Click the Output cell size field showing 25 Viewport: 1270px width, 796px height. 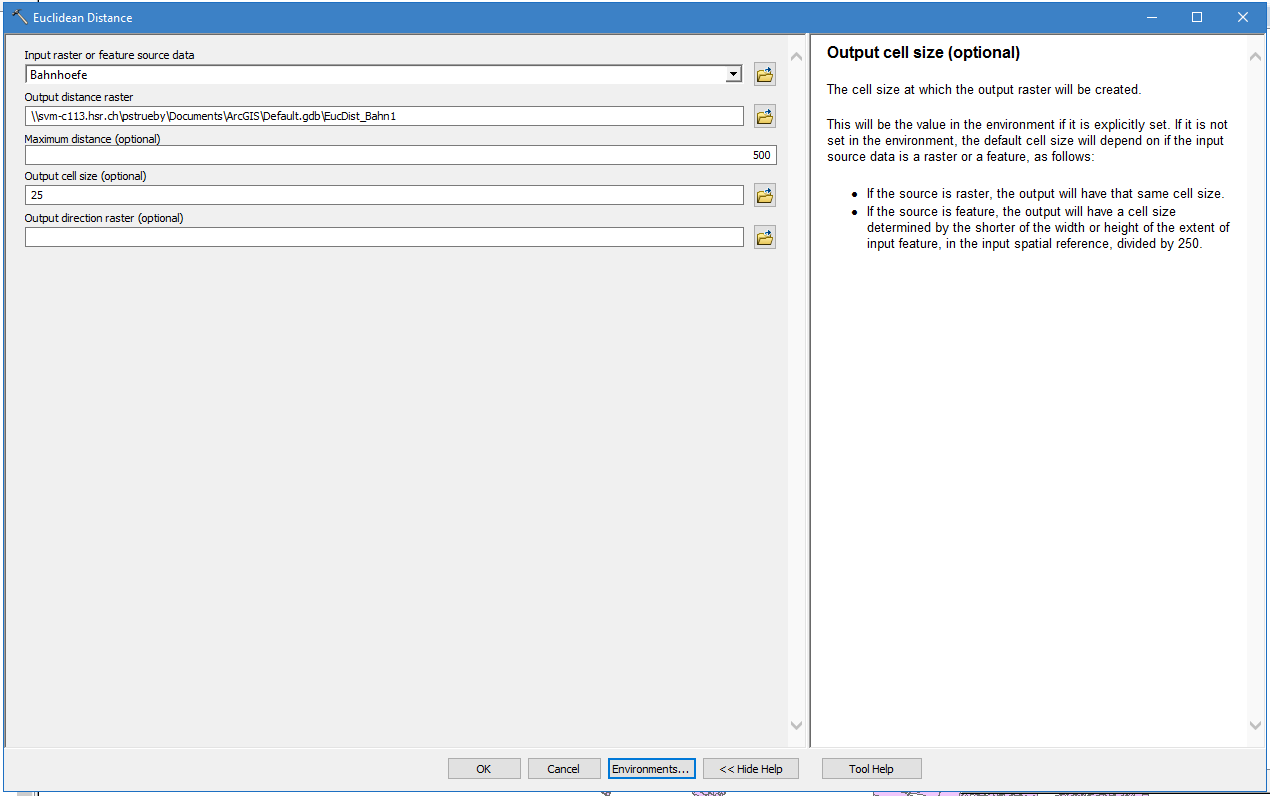point(384,196)
